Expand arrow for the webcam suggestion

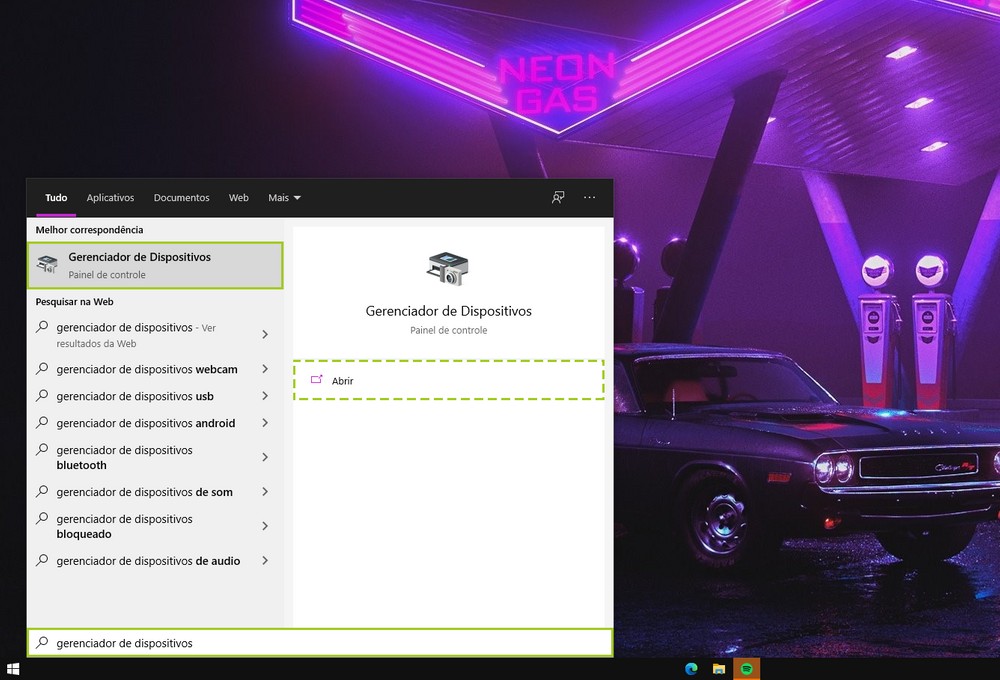coord(265,369)
